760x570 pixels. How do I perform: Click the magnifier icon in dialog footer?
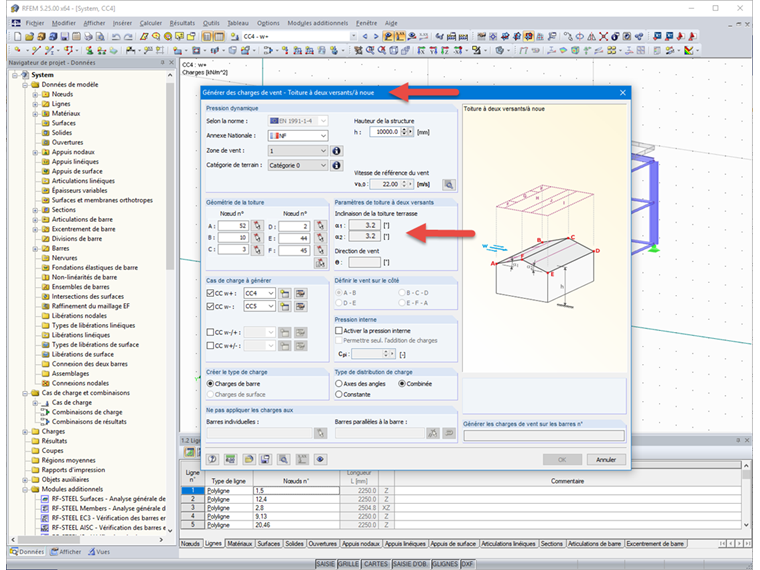click(284, 459)
